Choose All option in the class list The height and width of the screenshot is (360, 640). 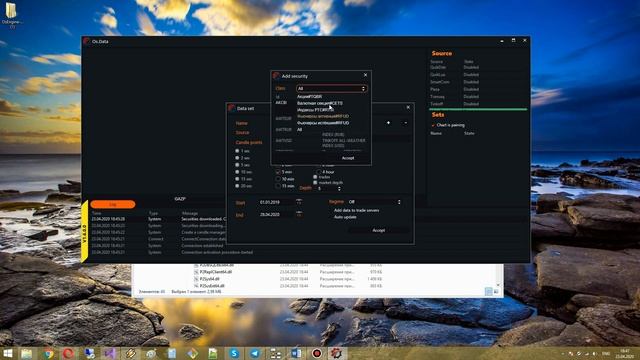point(300,130)
